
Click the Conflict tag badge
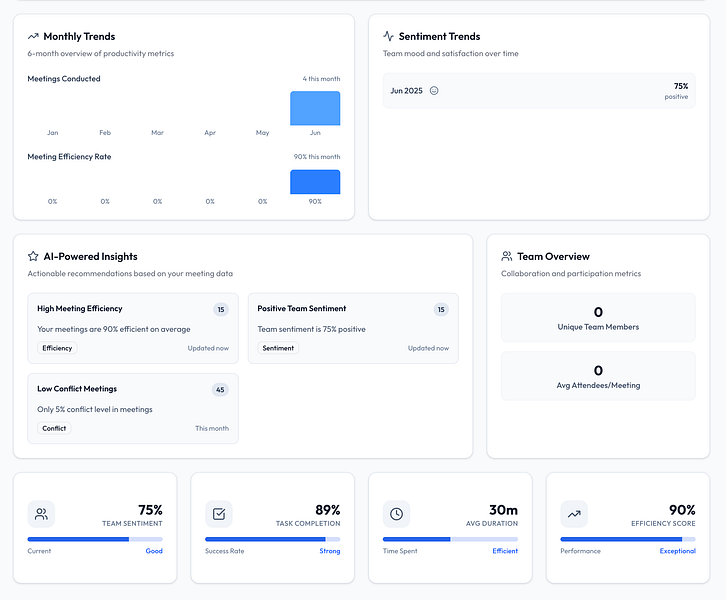pos(54,428)
